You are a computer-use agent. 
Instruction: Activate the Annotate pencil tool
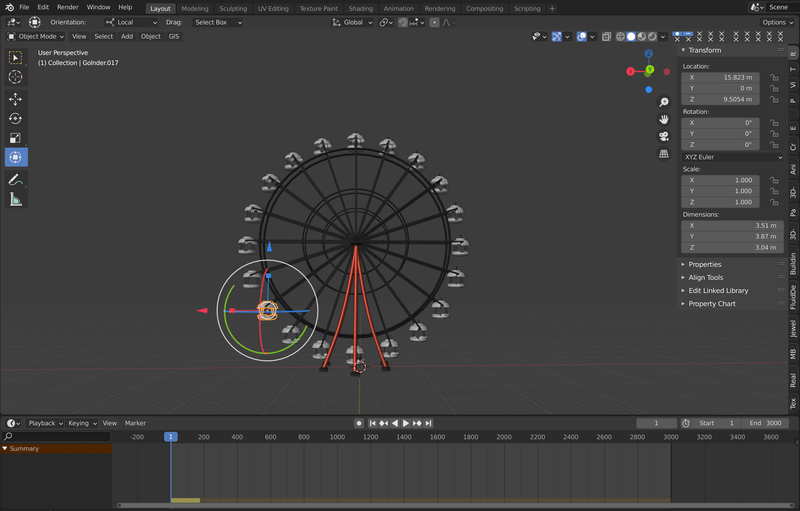(x=15, y=180)
